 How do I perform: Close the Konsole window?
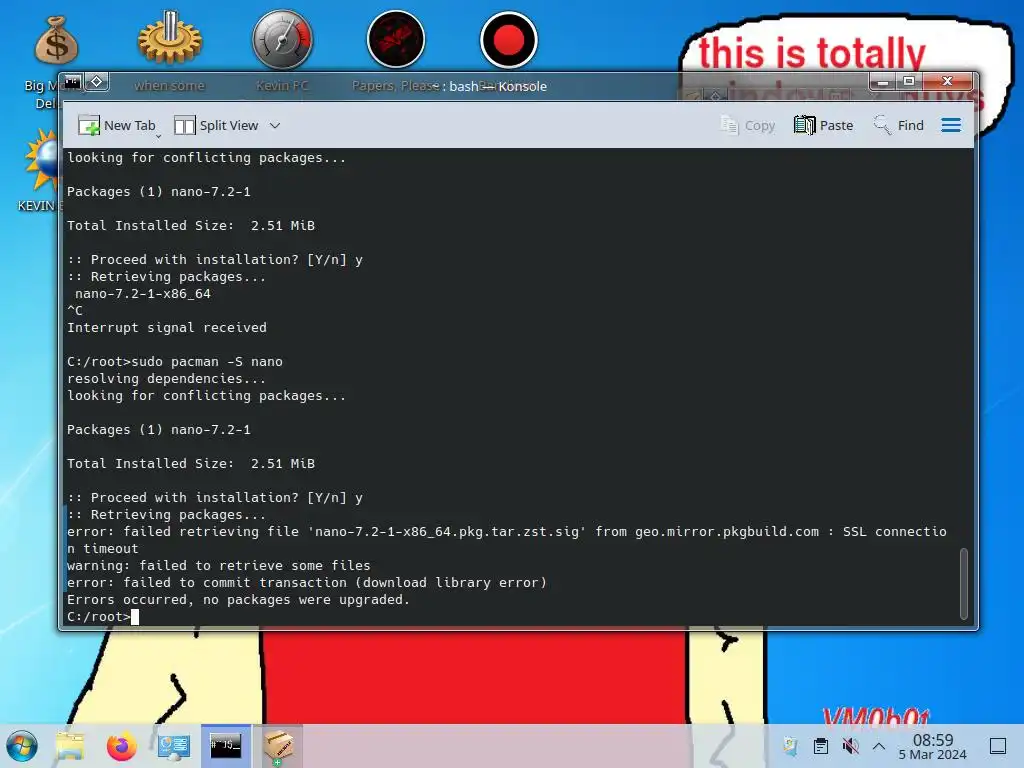point(948,82)
